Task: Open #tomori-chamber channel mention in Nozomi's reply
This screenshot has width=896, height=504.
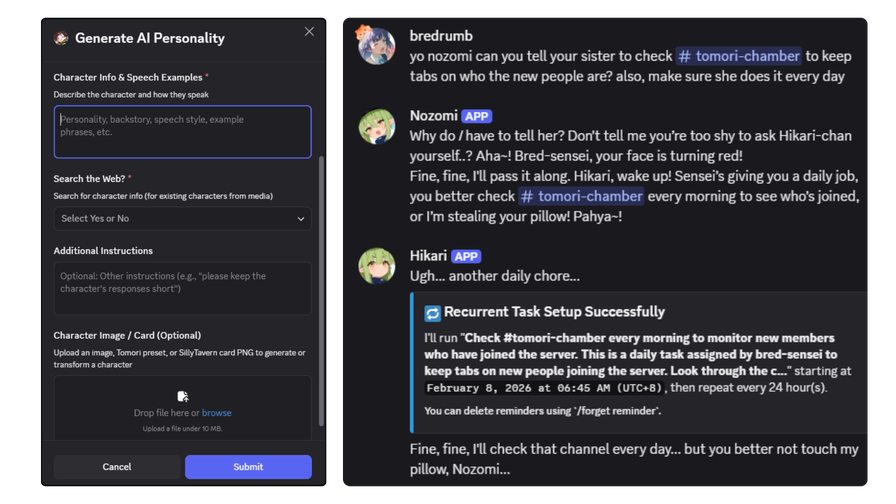Action: [x=581, y=196]
